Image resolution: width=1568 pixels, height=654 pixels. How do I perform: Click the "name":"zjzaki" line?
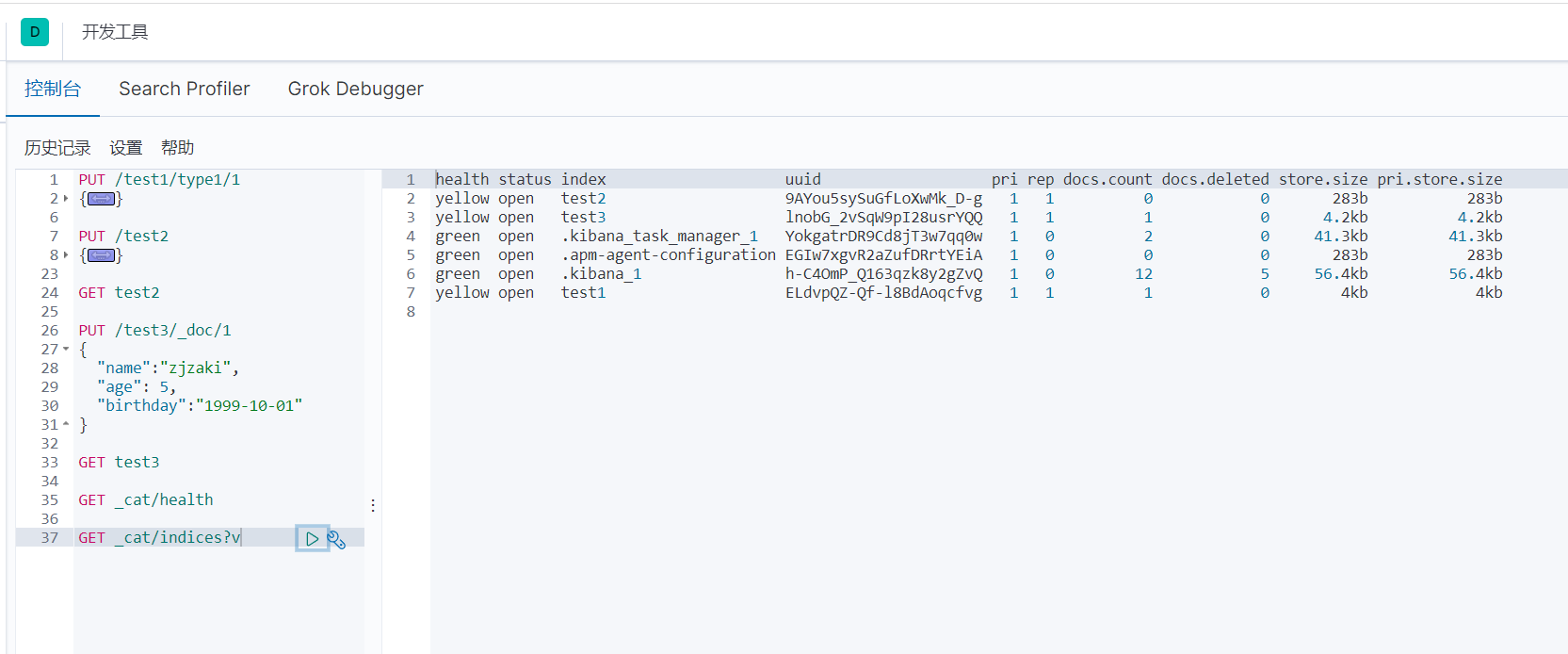(168, 368)
